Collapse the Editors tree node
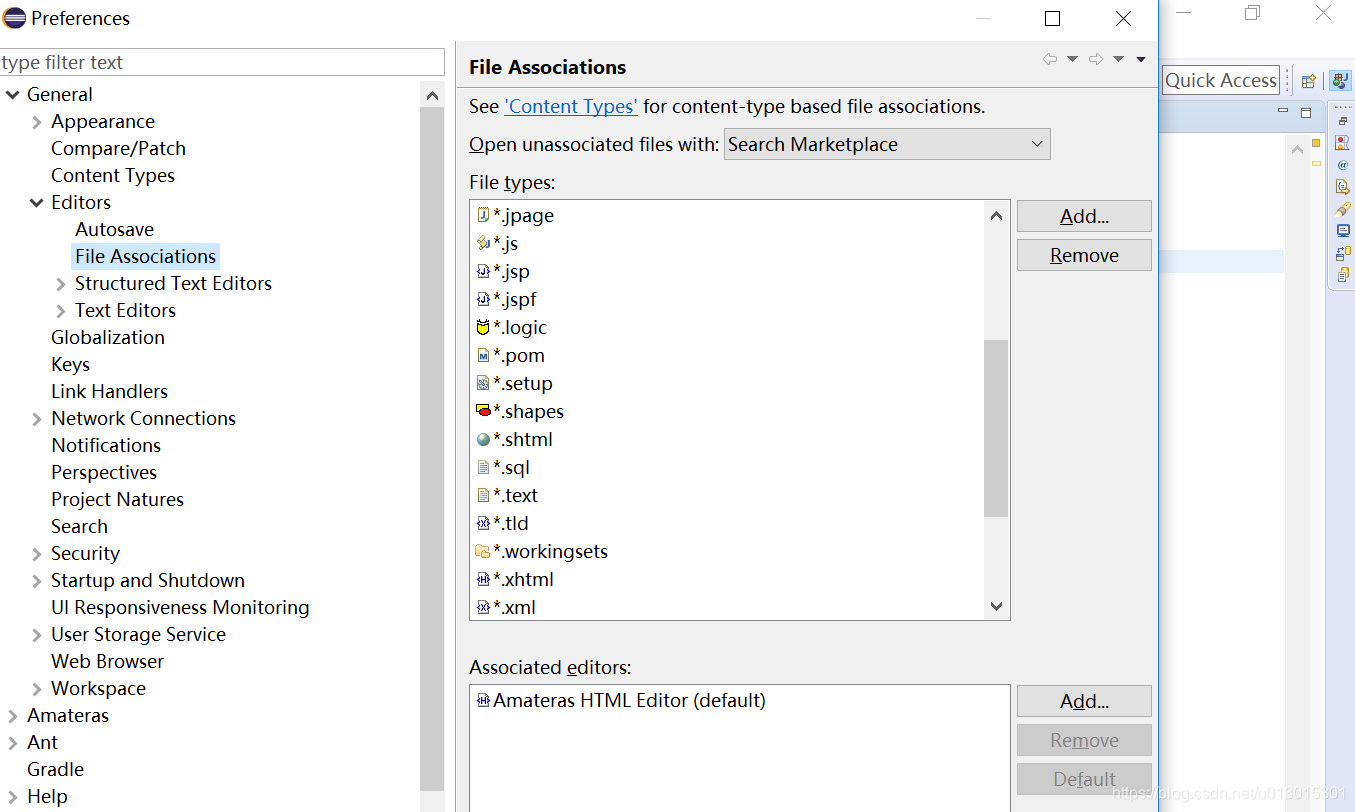1355x812 pixels. (x=37, y=203)
